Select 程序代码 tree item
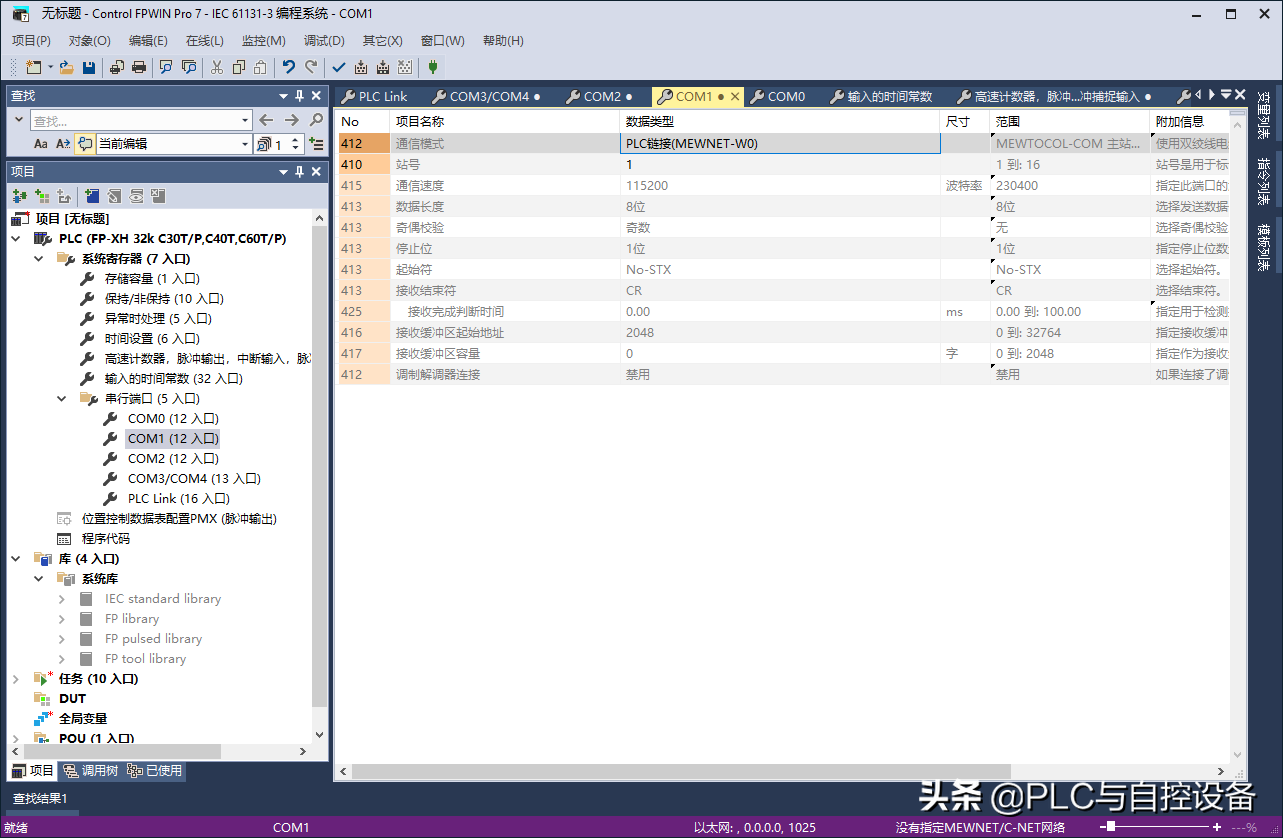Image resolution: width=1283 pixels, height=838 pixels. click(106, 539)
